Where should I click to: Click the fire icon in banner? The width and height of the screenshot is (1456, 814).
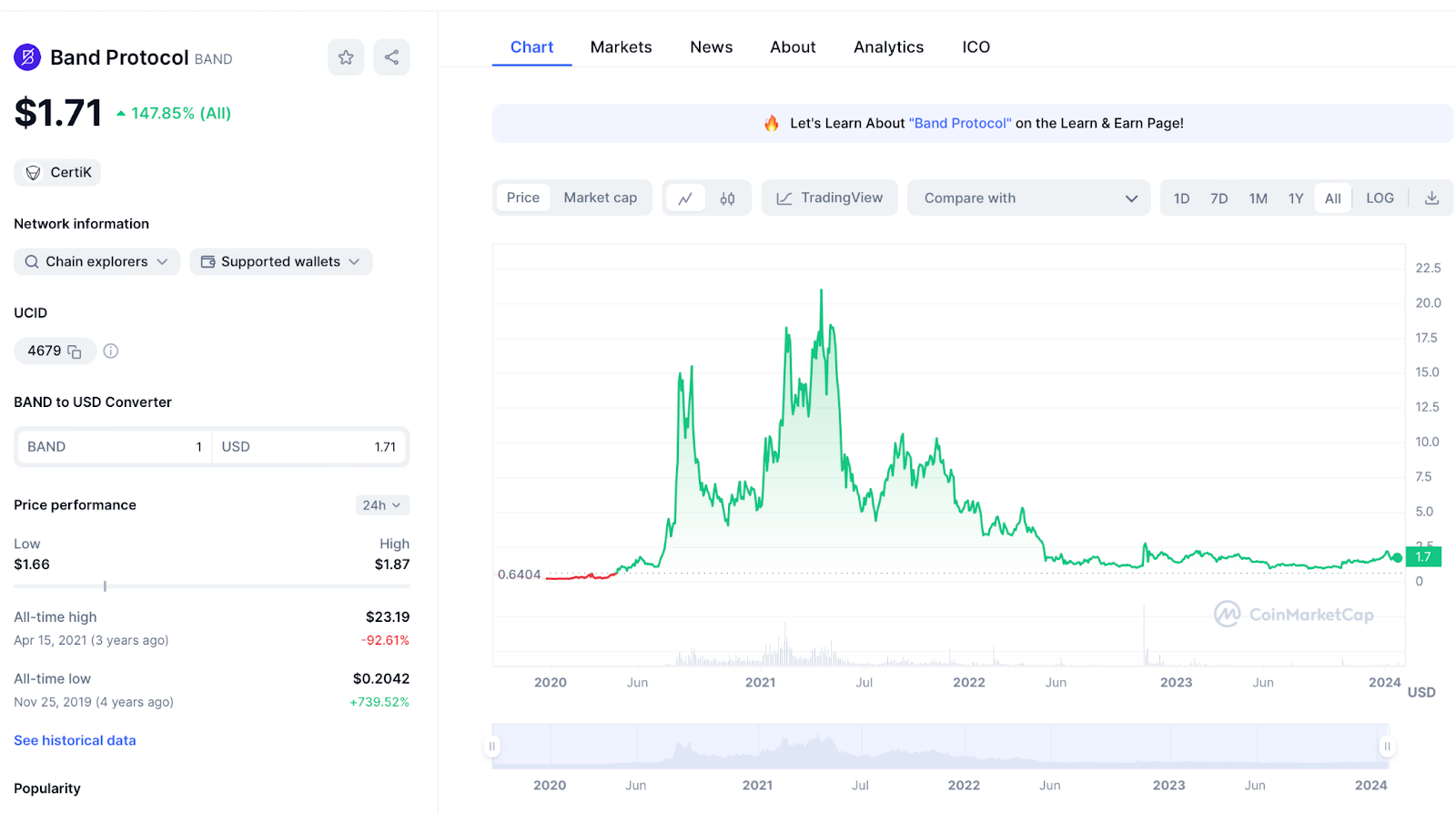tap(772, 123)
